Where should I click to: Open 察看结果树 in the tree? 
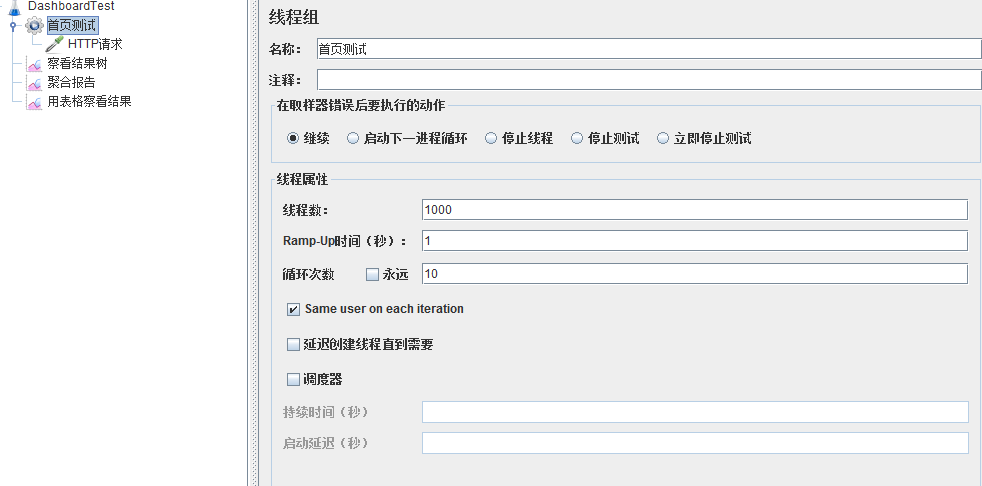(x=78, y=64)
